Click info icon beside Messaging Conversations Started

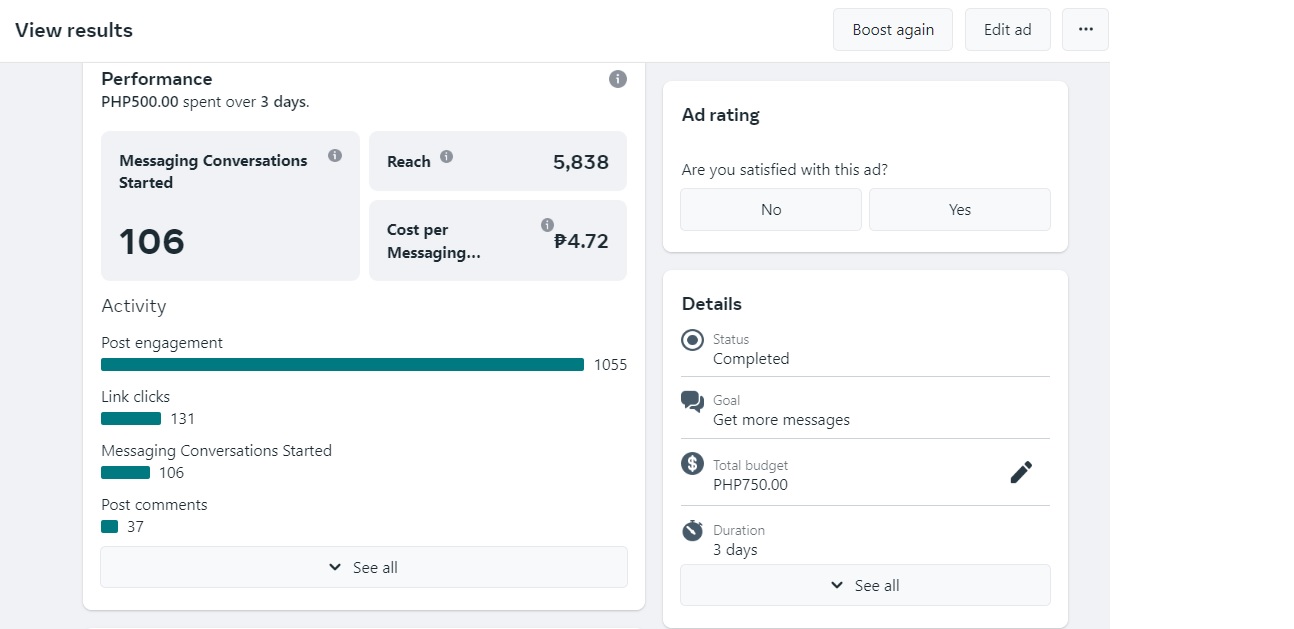click(335, 156)
